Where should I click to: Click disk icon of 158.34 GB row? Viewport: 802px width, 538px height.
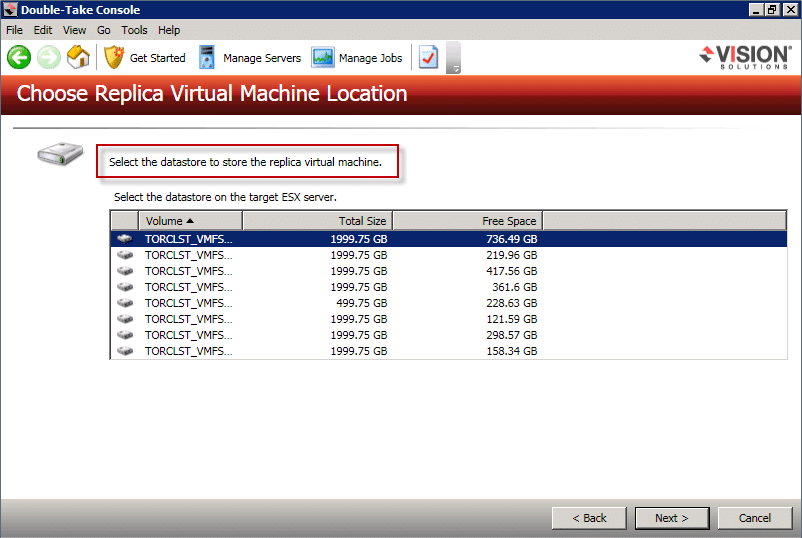tap(125, 351)
